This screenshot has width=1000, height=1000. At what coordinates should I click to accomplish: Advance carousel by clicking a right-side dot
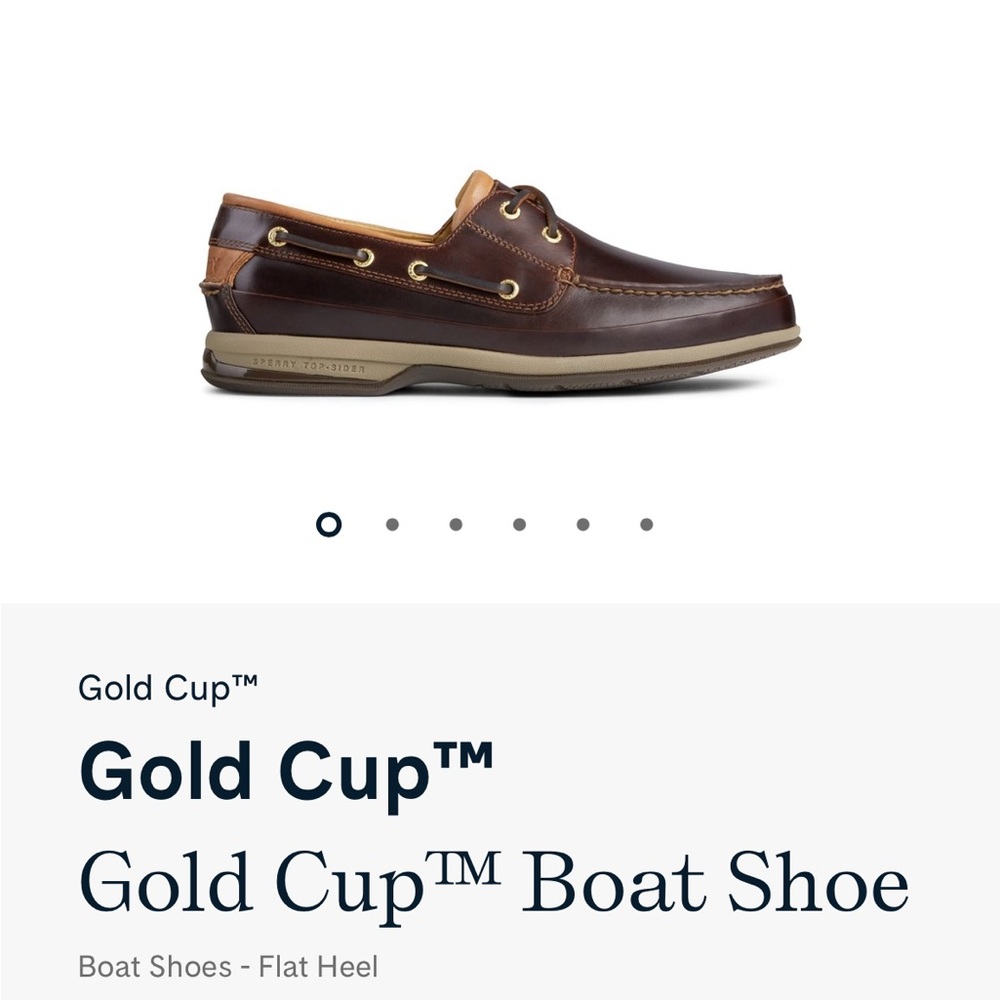click(645, 521)
